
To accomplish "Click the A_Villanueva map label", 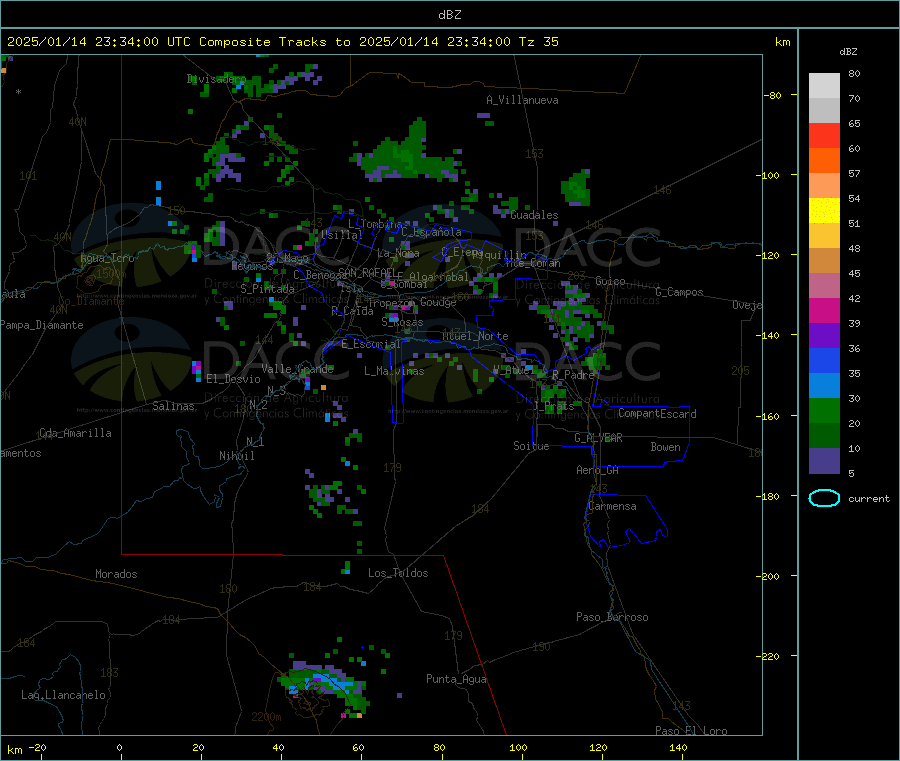I will [522, 100].
